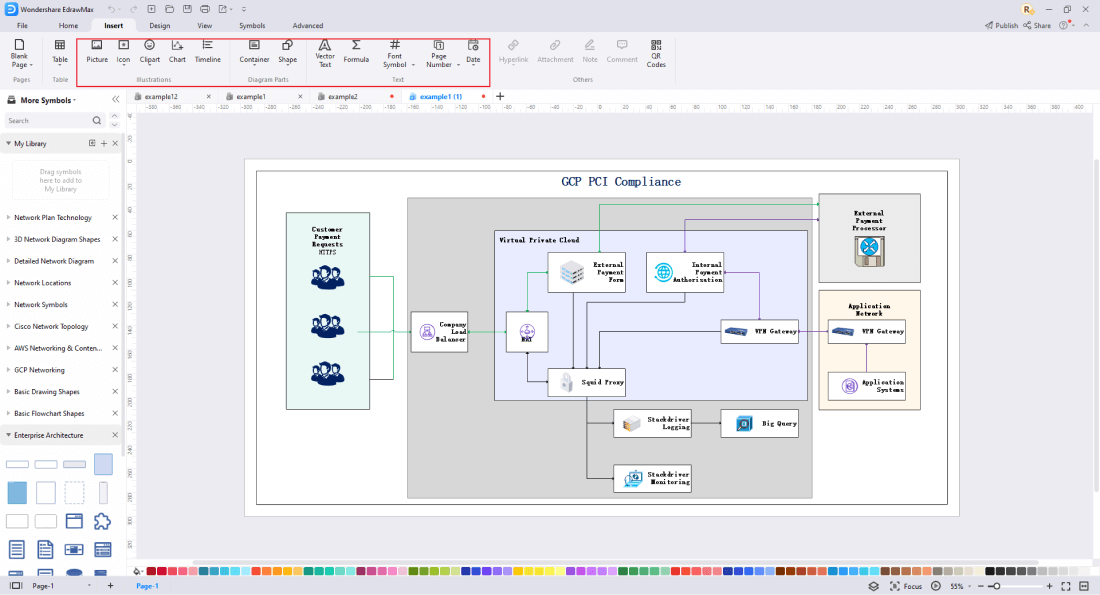Viewport: 1100px width, 595px height.
Task: Save the document from the title bar
Action: (187, 9)
